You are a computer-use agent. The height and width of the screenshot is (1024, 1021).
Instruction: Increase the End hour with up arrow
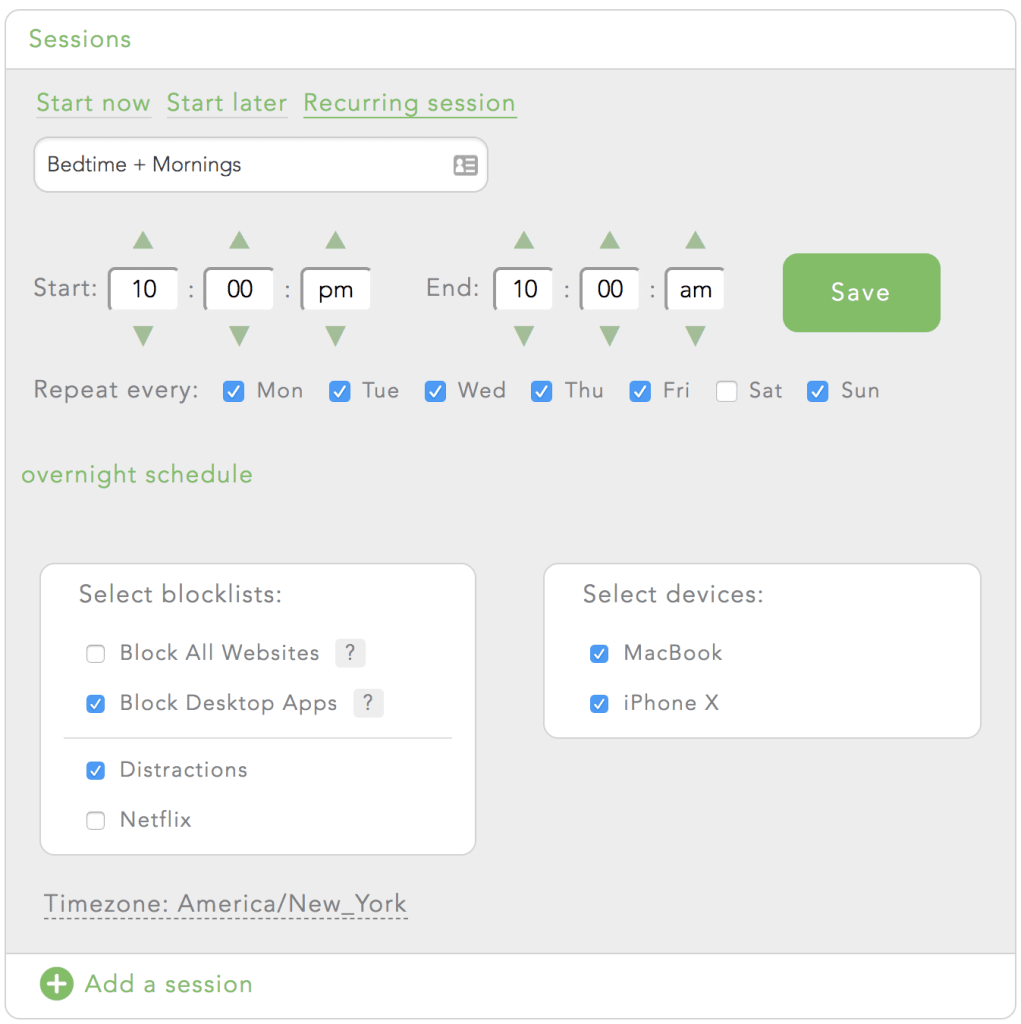tap(524, 240)
